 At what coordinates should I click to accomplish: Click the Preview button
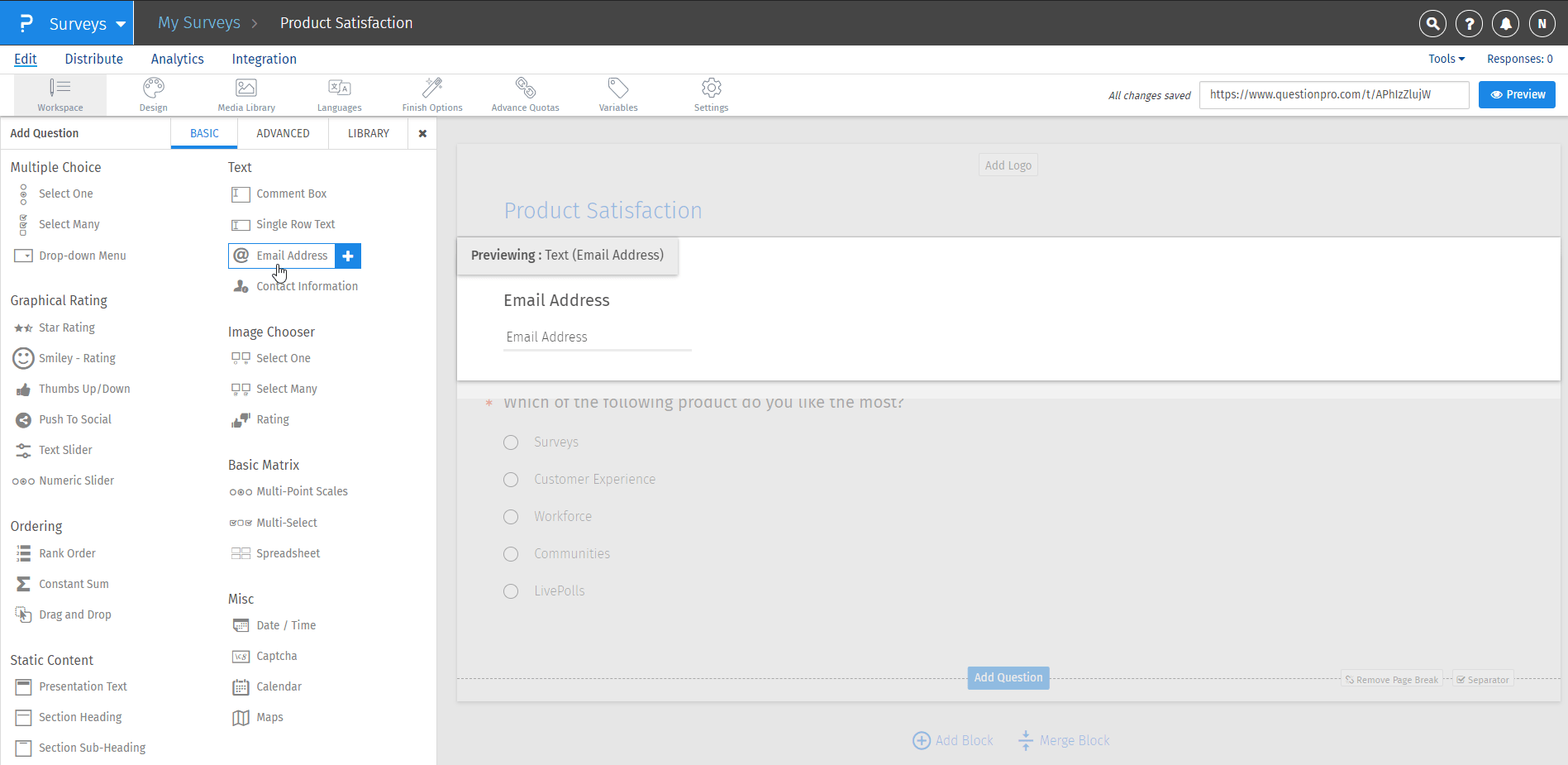point(1517,94)
